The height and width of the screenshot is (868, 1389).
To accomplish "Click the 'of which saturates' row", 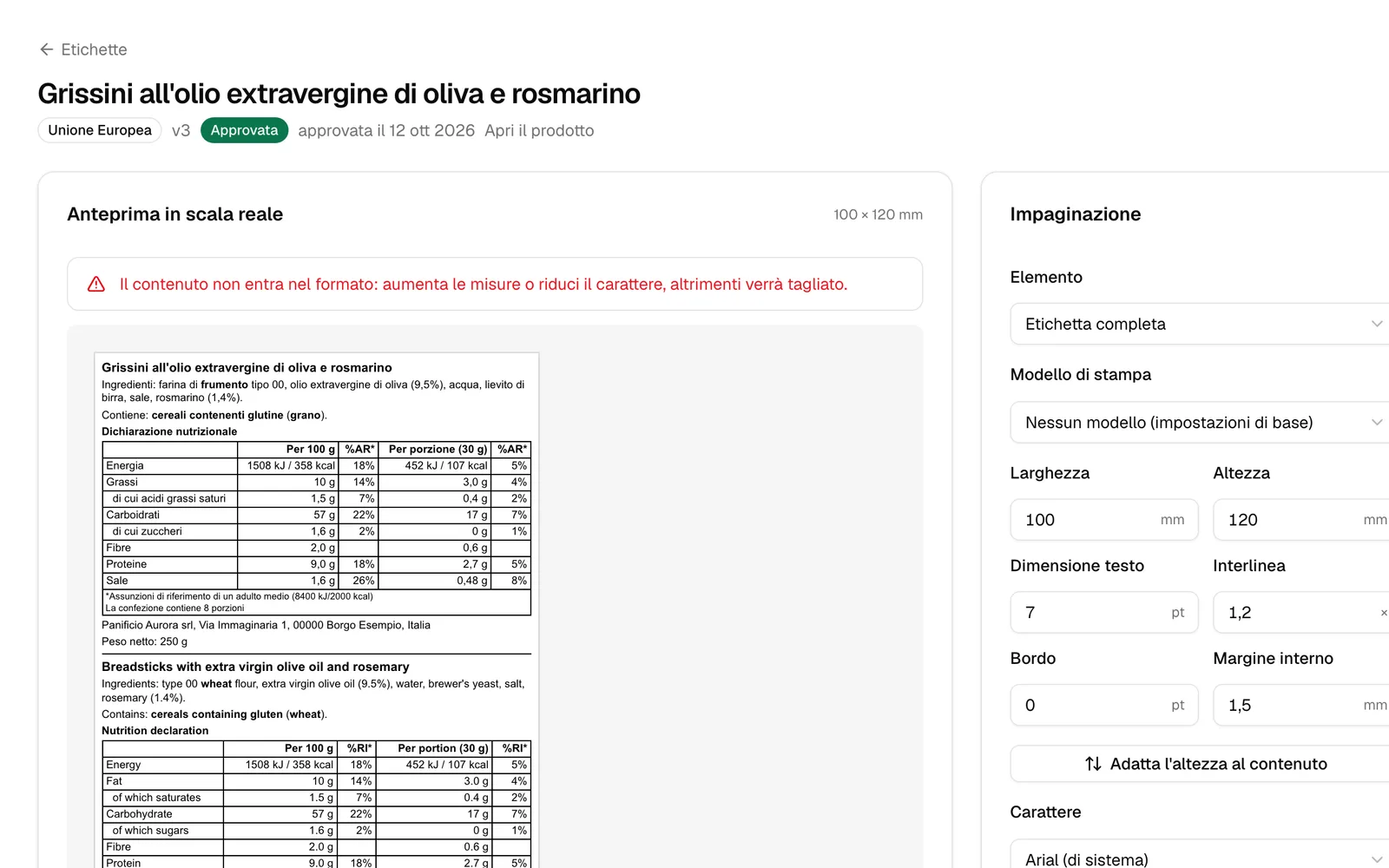I will pos(316,798).
